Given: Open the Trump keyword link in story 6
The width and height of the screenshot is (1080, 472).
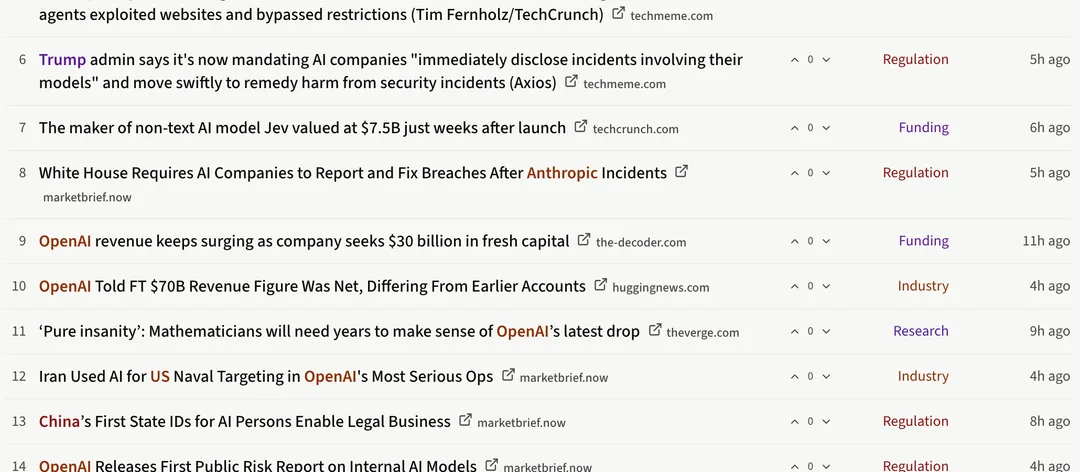Looking at the screenshot, I should 63,60.
